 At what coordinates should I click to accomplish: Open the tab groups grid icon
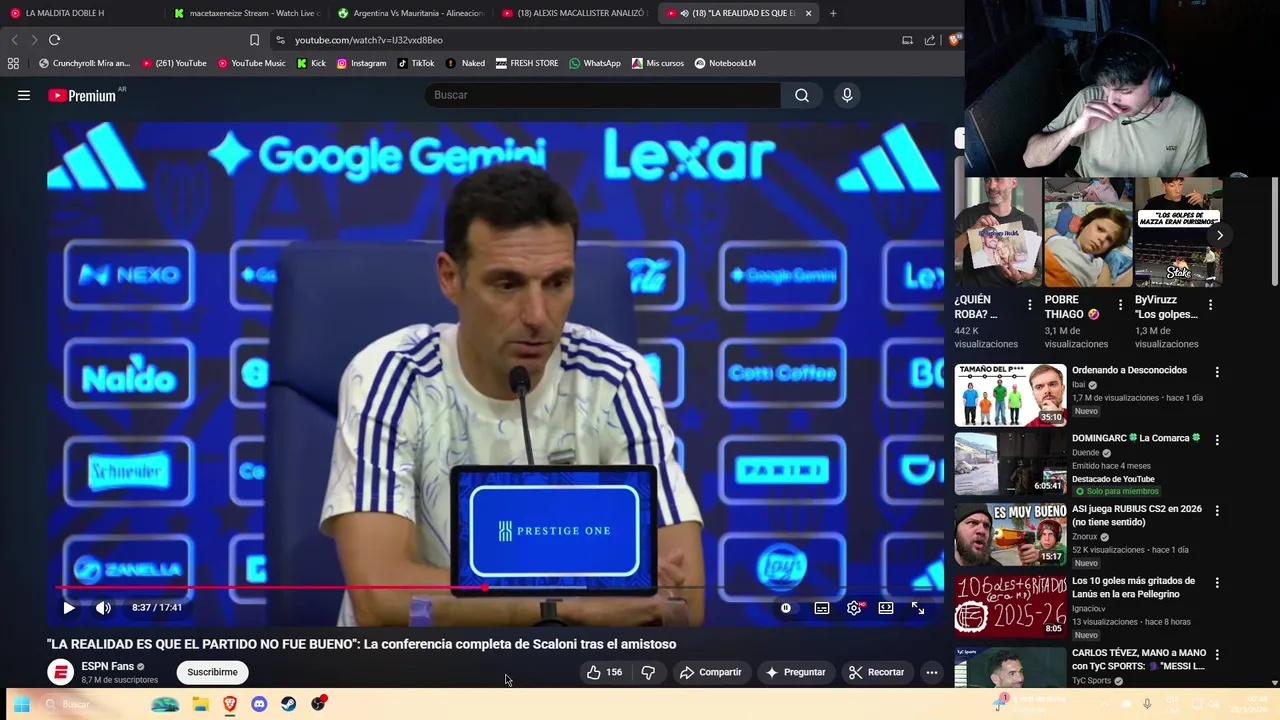tap(13, 63)
